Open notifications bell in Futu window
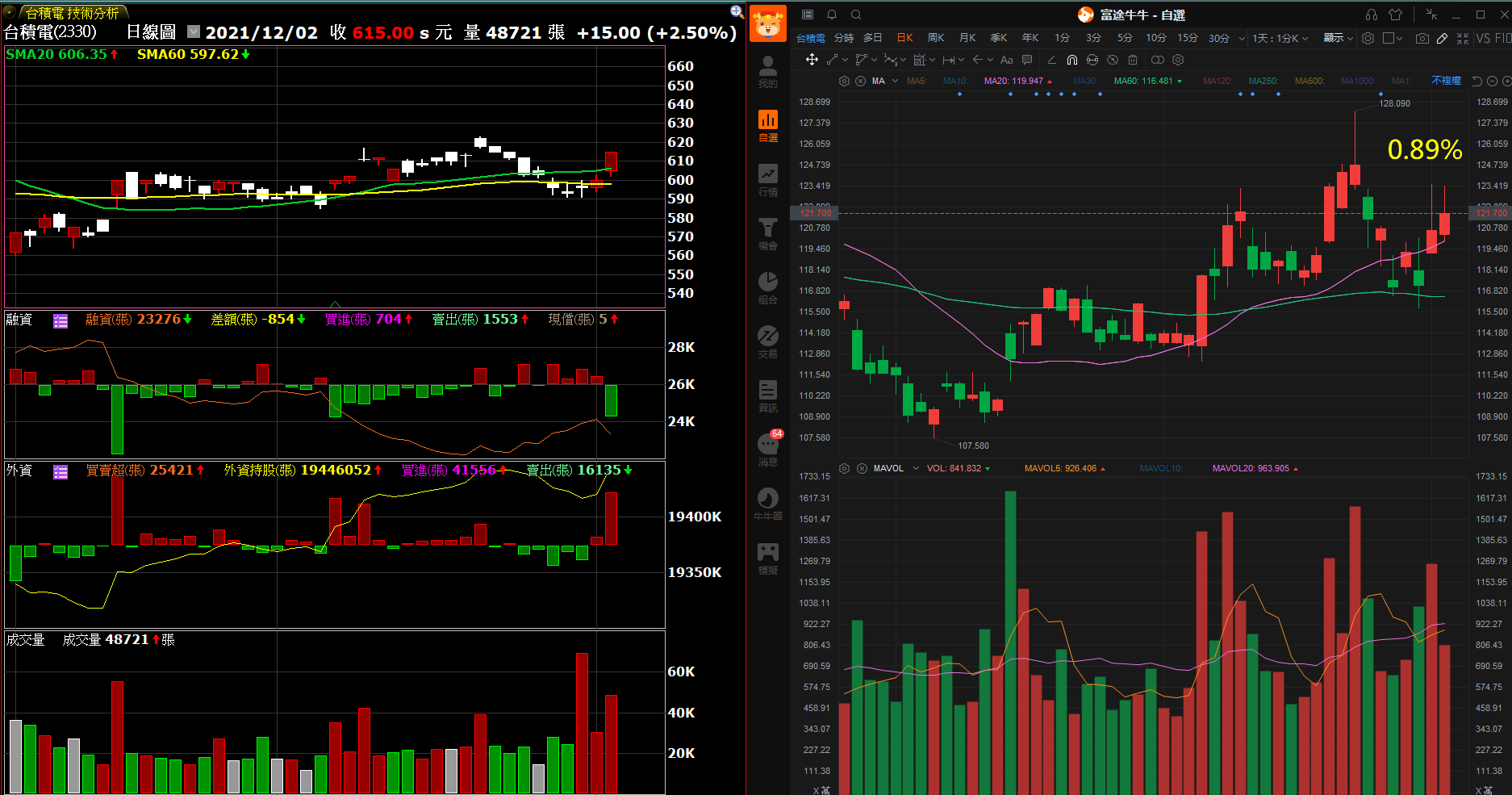 click(832, 15)
